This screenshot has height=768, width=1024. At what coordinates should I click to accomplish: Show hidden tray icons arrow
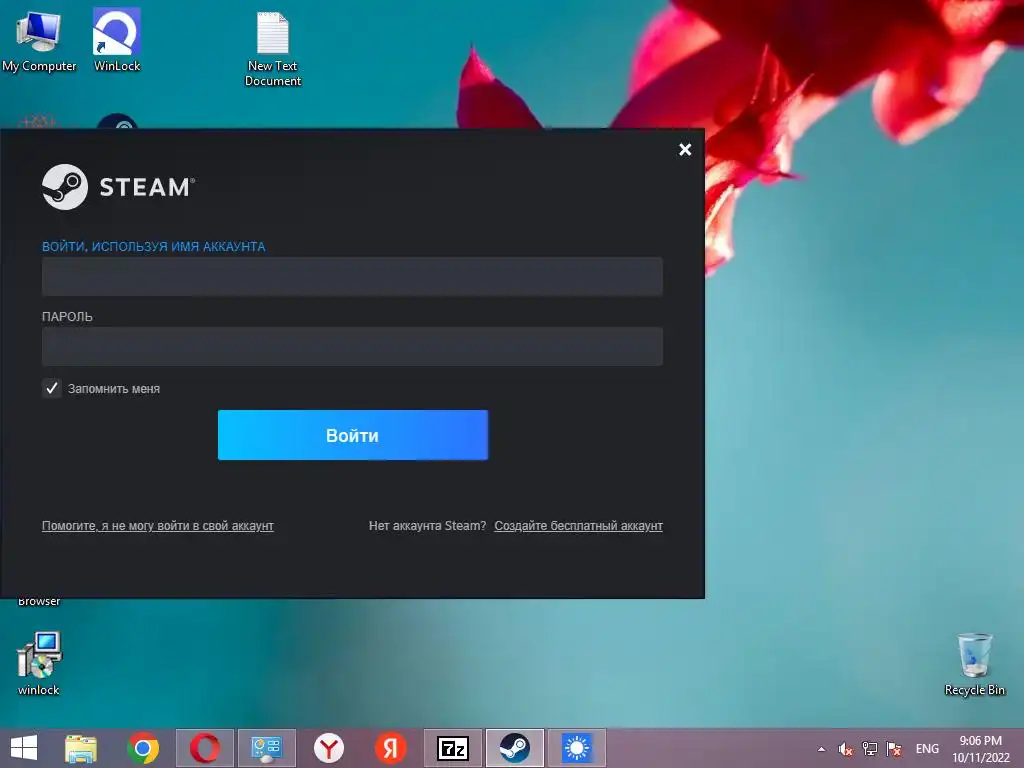pyautogui.click(x=822, y=749)
